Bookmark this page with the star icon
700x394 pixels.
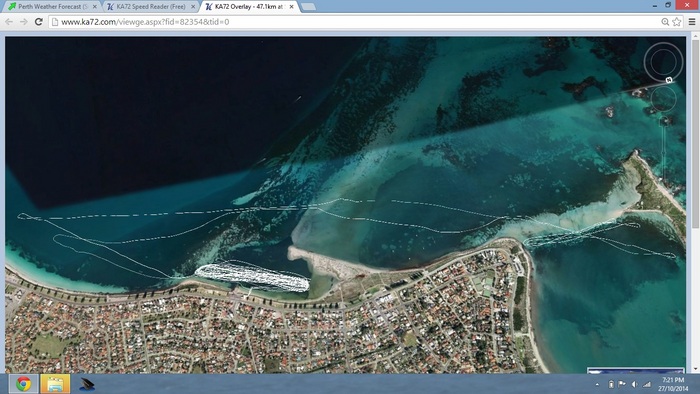click(x=677, y=22)
